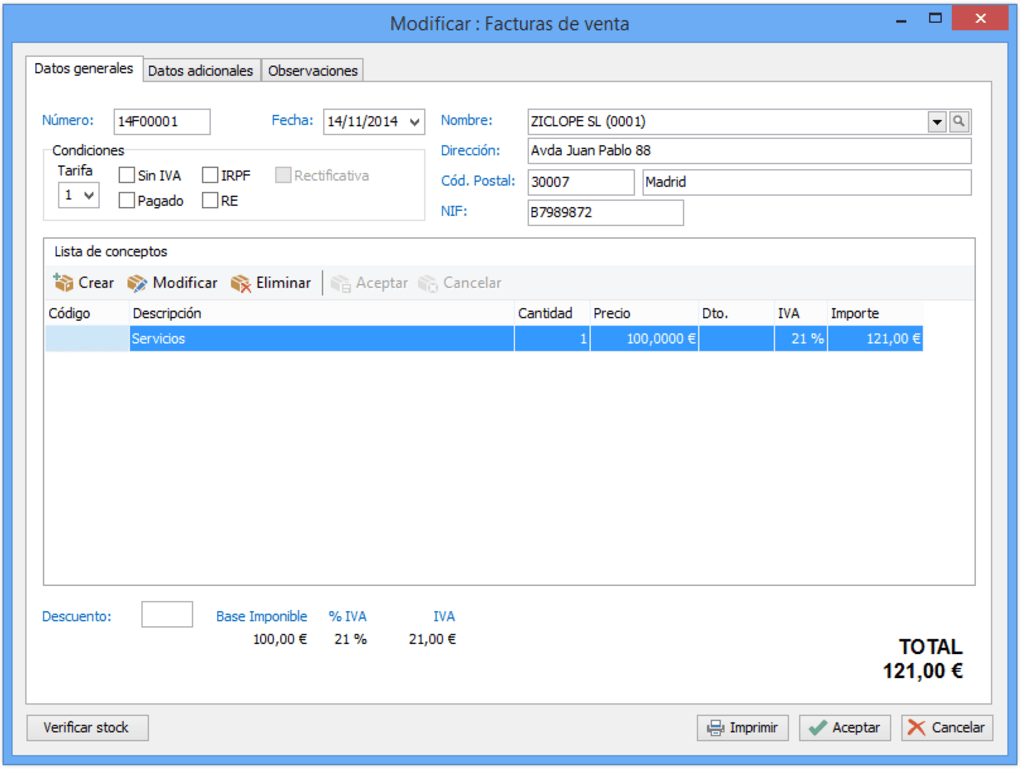
Task: Click the Modificar icon in the concepts toolbar
Action: (137, 283)
